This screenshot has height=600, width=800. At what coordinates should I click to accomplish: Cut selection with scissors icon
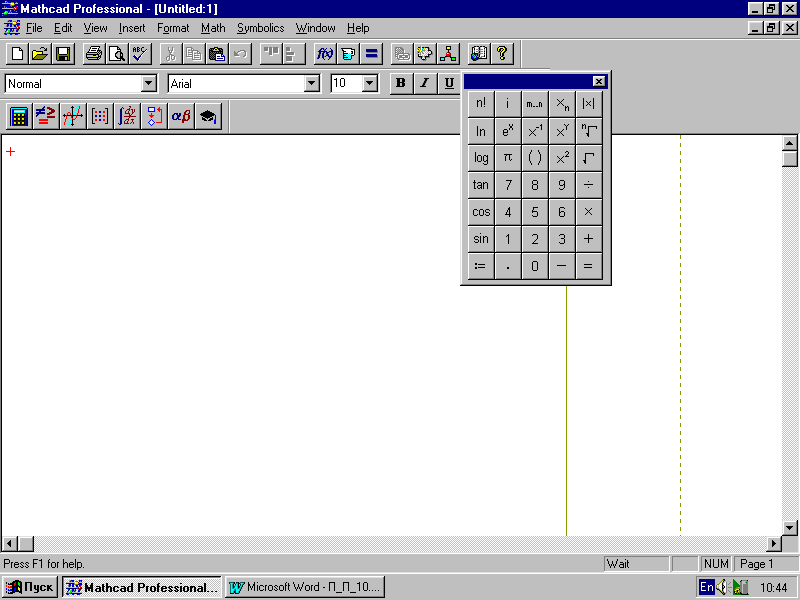(171, 54)
